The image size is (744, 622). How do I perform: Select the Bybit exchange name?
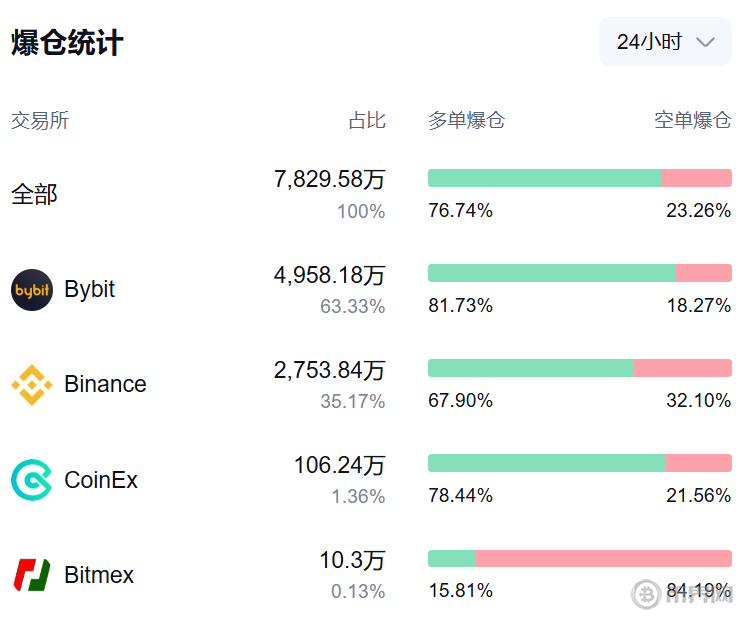tap(89, 290)
